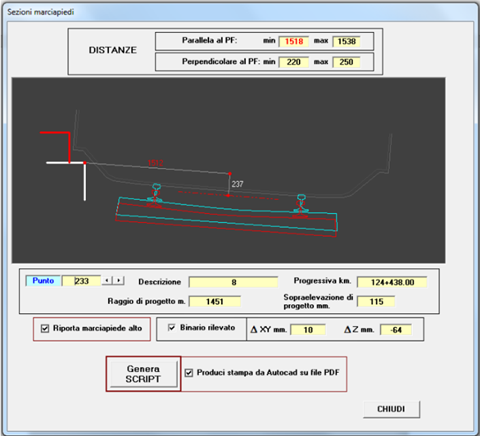Click the Punto number field showing 233

[x=81, y=281]
